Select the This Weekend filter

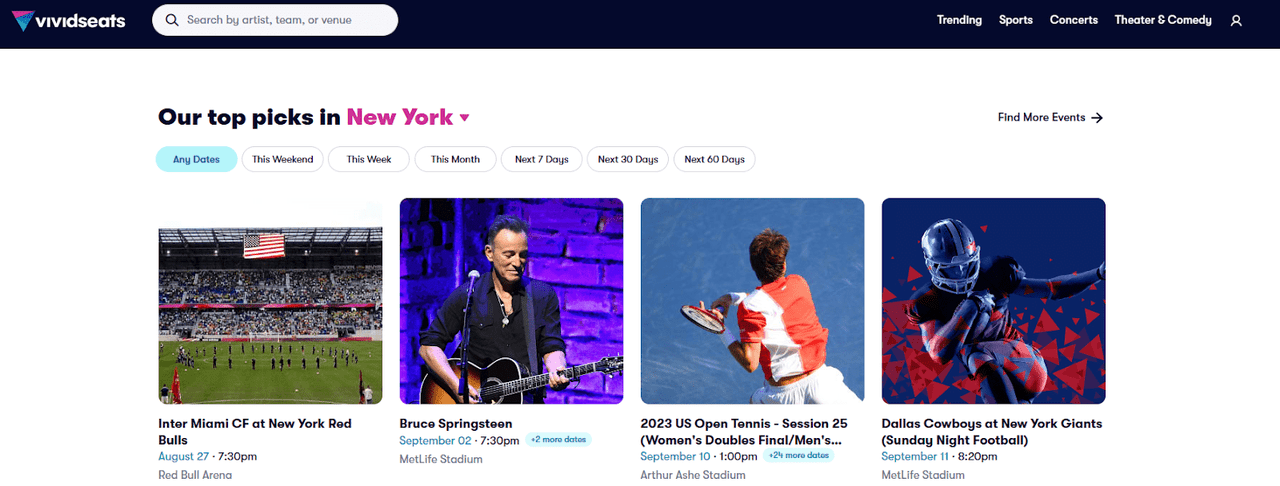point(283,159)
